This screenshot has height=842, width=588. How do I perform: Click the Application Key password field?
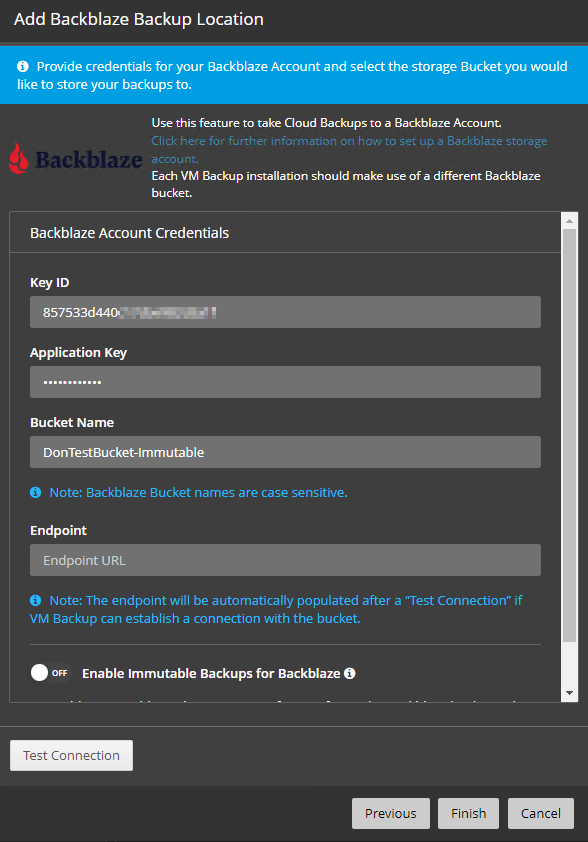(x=285, y=382)
